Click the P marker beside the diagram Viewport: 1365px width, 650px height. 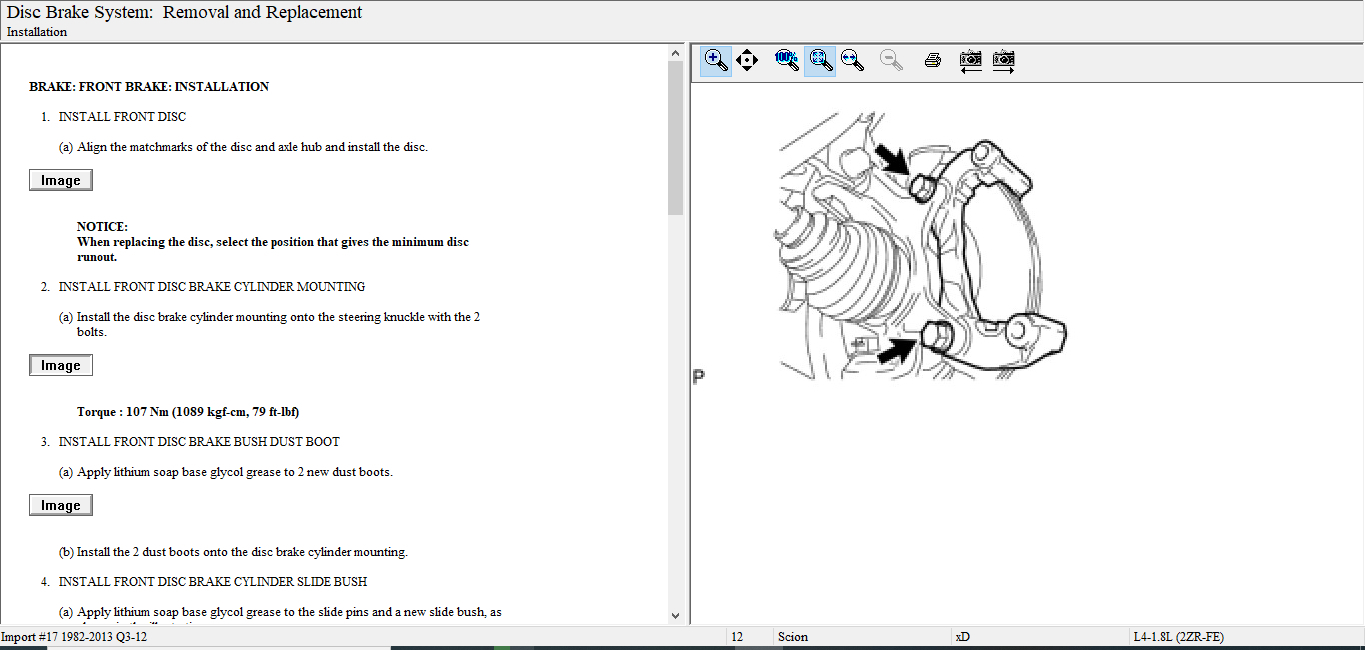click(698, 377)
